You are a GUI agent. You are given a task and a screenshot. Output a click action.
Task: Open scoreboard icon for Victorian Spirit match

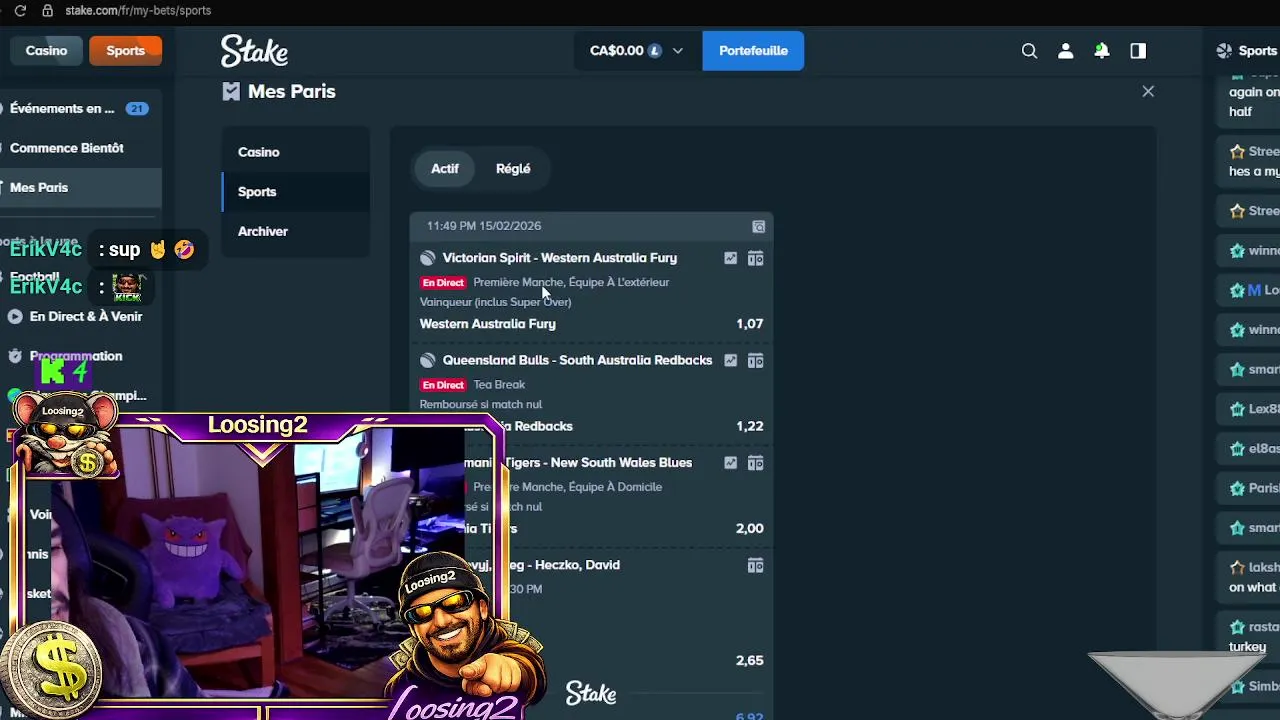point(756,258)
